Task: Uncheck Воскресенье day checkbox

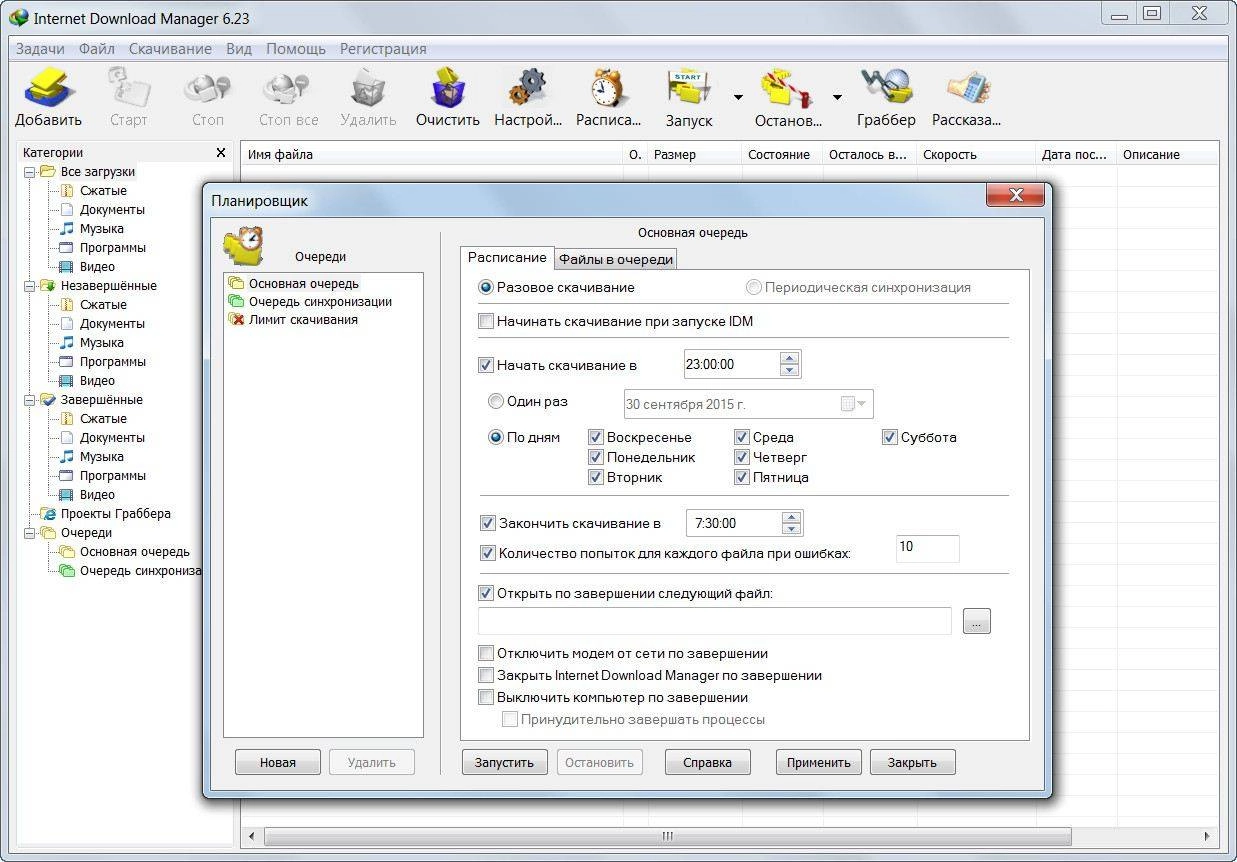Action: [596, 437]
